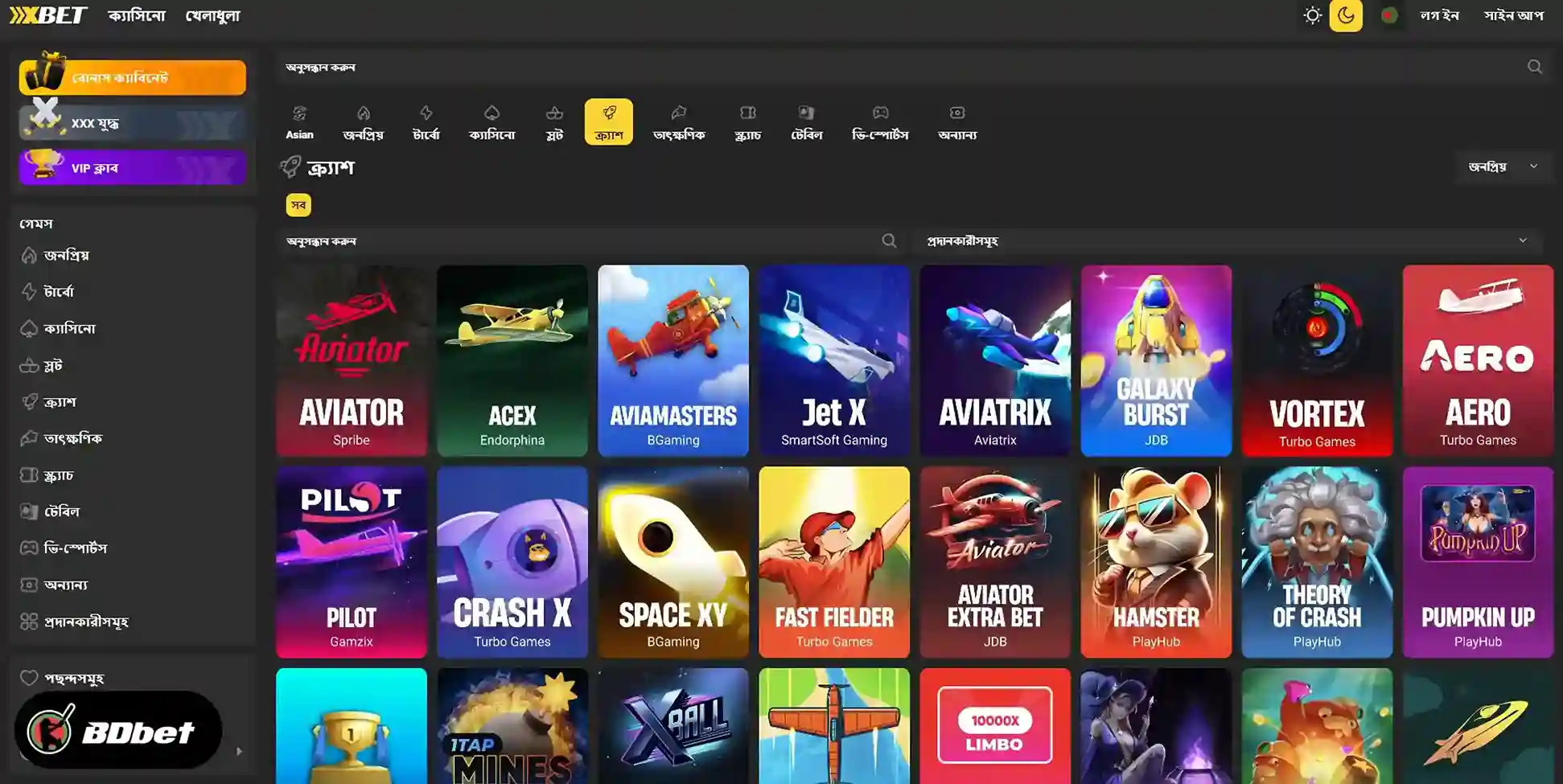Screen dimensions: 1563x784
Task: Open the জনপ্রিয় sort dropdown
Action: 1503,166
